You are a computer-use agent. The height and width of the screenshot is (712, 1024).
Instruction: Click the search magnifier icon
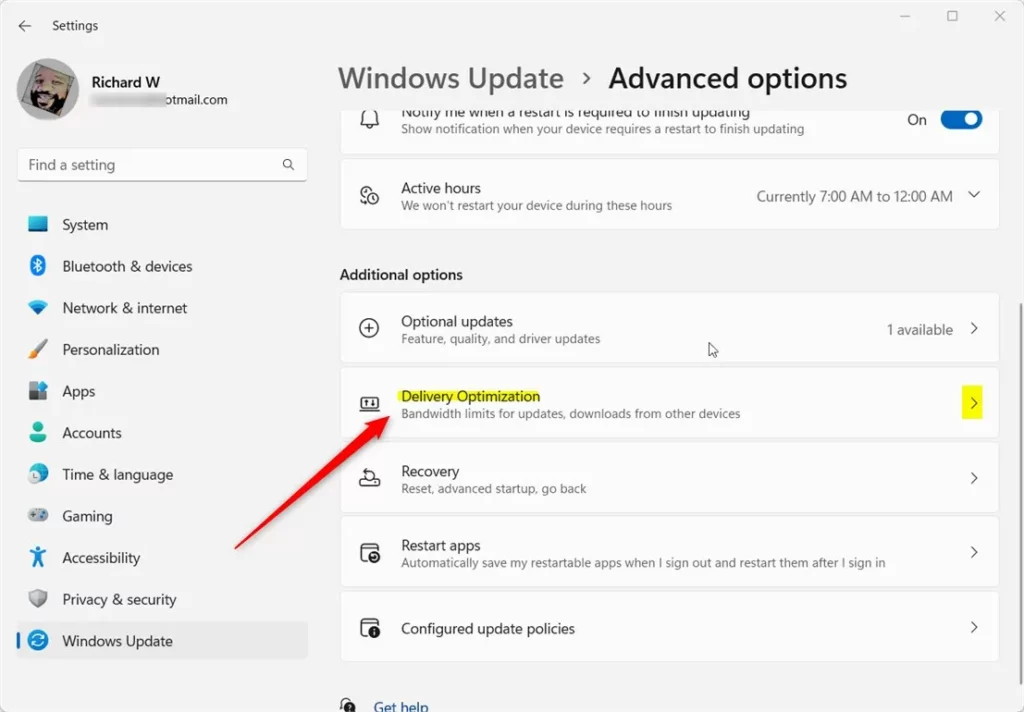click(x=288, y=165)
